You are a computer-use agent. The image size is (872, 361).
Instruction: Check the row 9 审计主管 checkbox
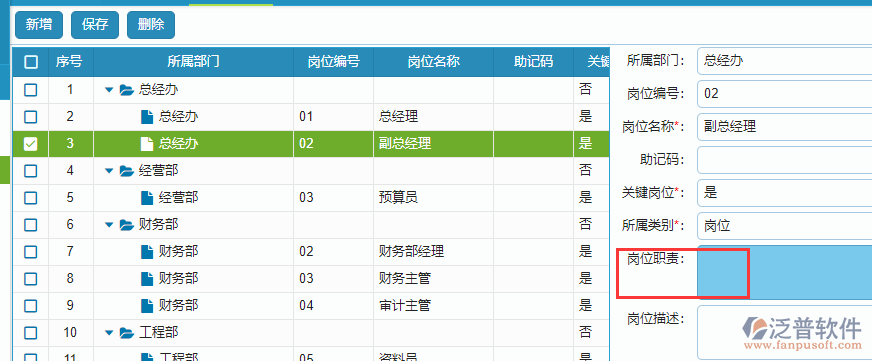[31, 305]
